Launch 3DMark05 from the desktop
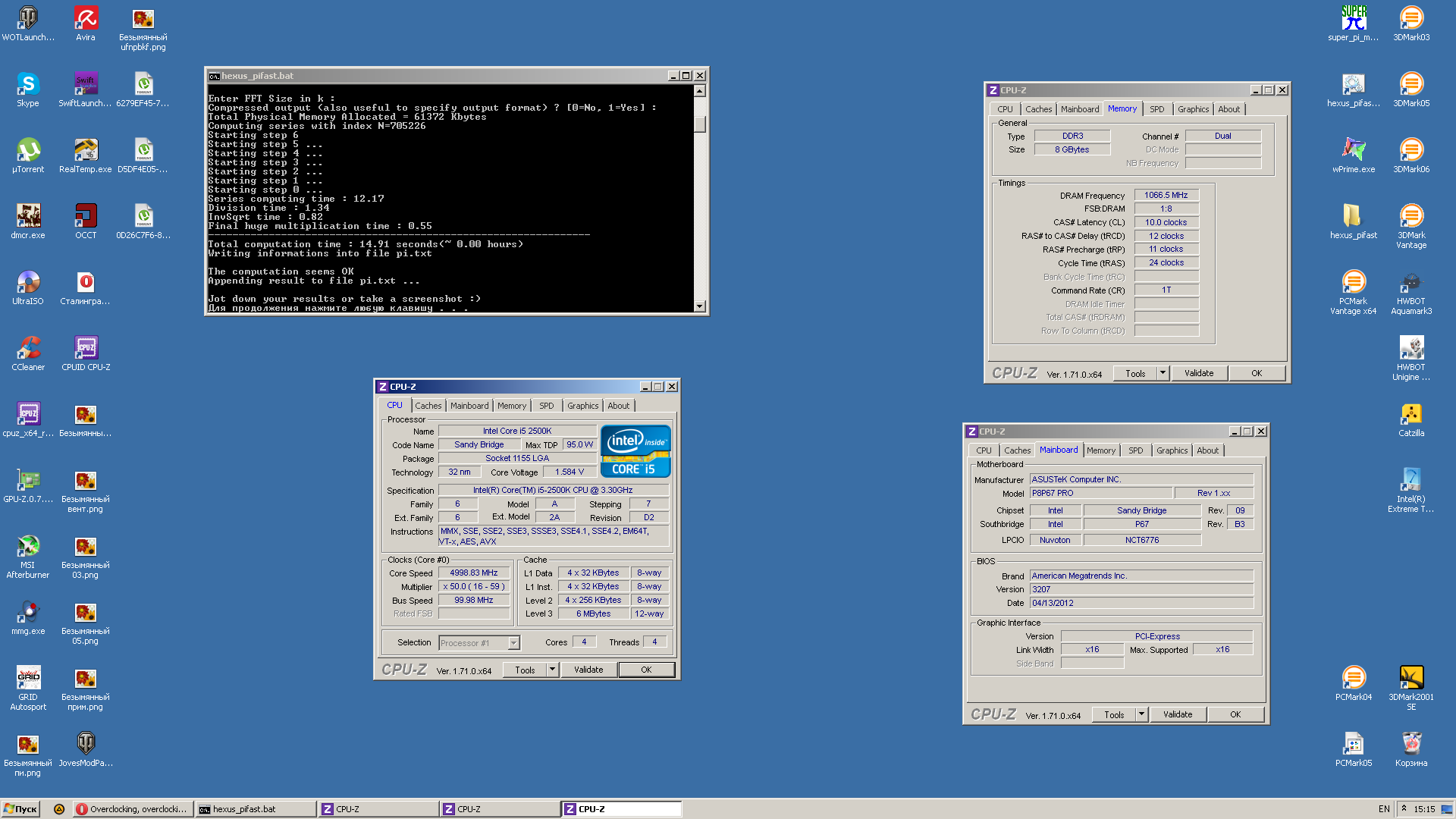 pyautogui.click(x=1411, y=89)
